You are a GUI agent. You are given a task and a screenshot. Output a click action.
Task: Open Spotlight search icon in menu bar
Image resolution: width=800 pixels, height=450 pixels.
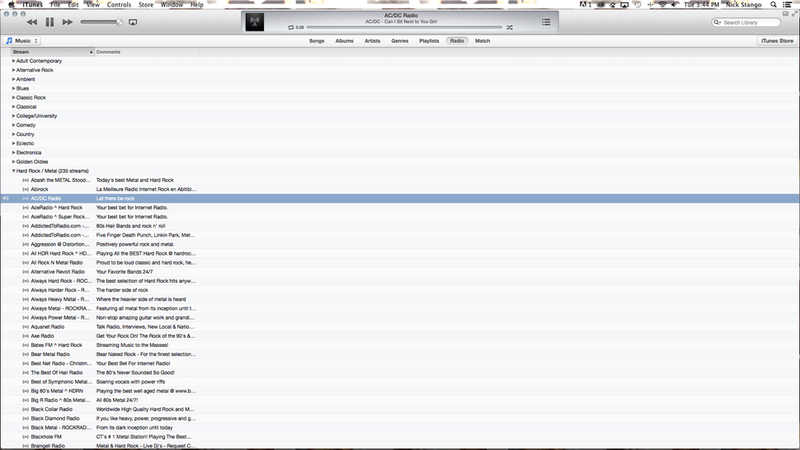[x=773, y=5]
